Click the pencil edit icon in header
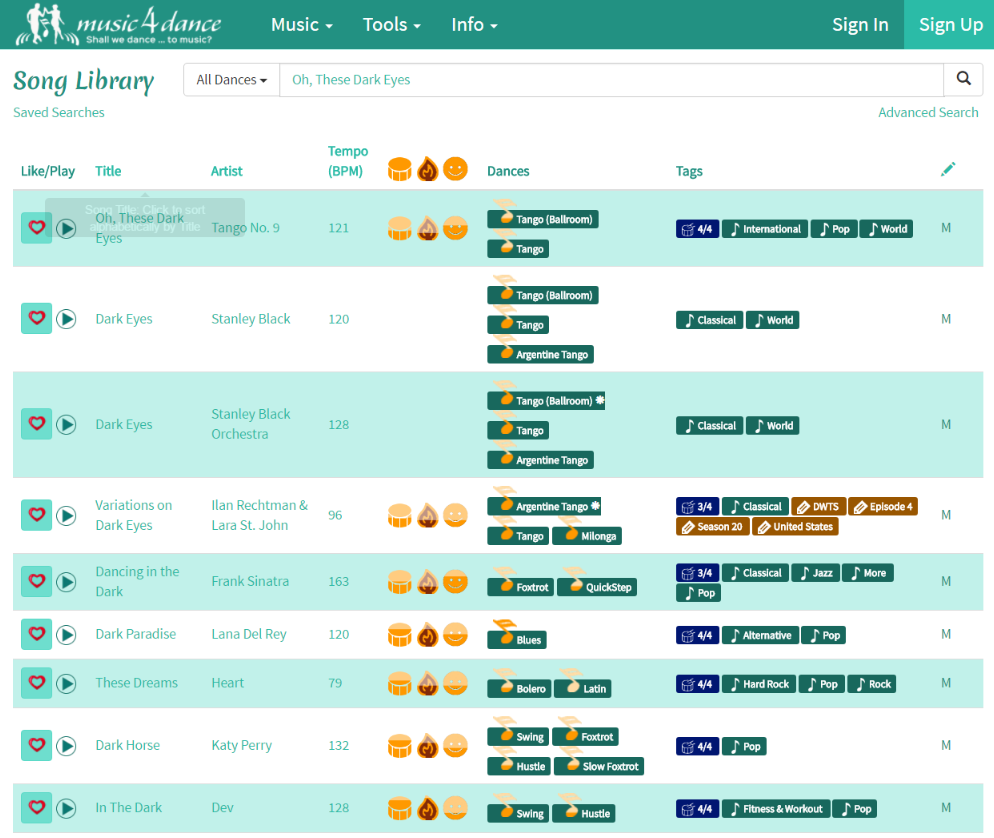The width and height of the screenshot is (994, 838). tap(948, 170)
